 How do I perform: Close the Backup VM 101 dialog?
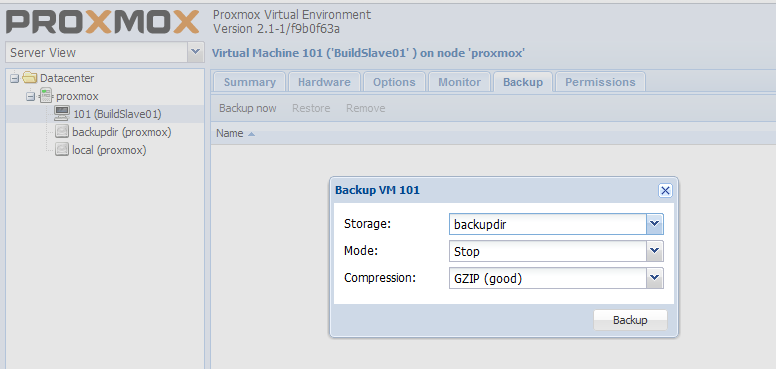click(x=665, y=190)
